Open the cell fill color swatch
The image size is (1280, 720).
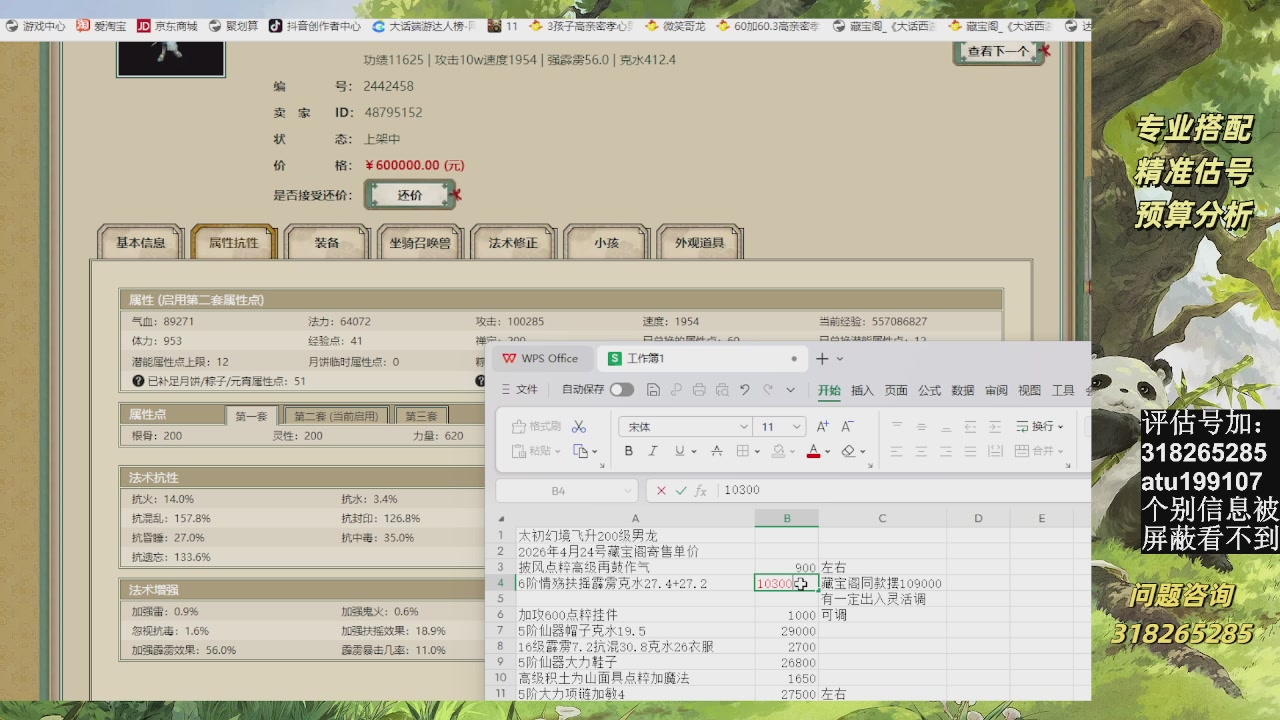click(x=778, y=450)
